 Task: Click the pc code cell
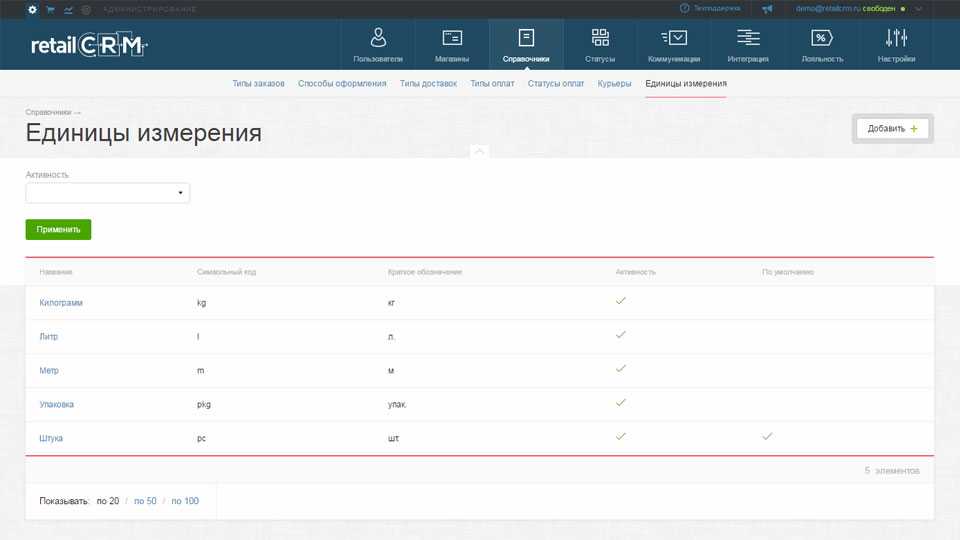click(201, 438)
